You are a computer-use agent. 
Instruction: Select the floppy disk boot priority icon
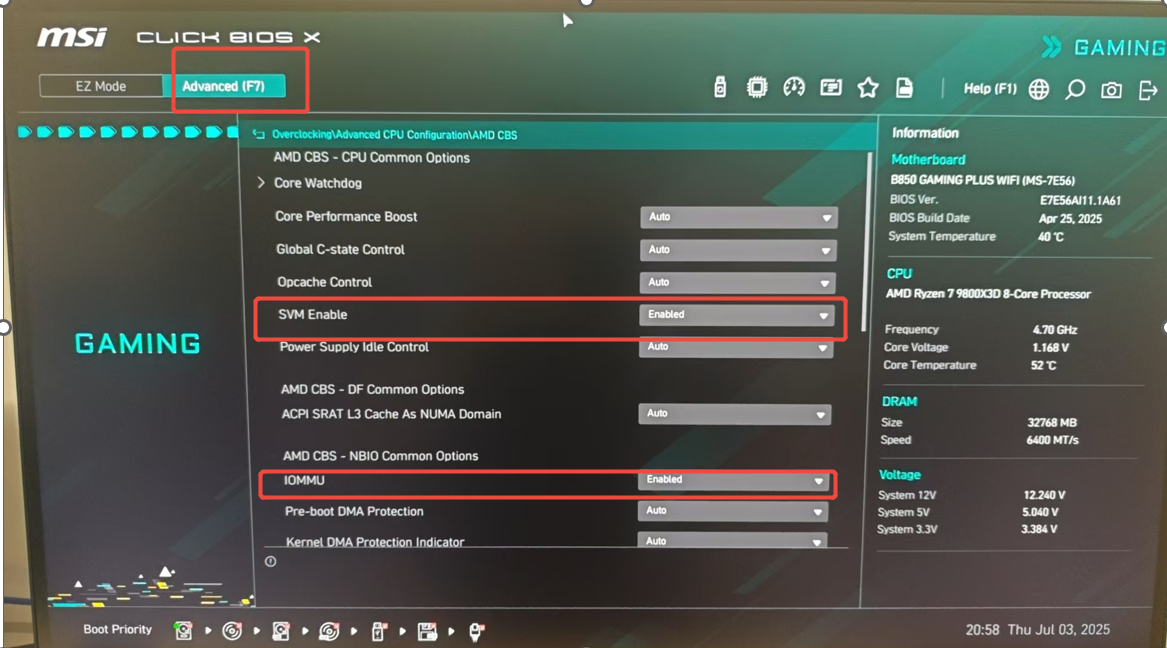(x=427, y=631)
